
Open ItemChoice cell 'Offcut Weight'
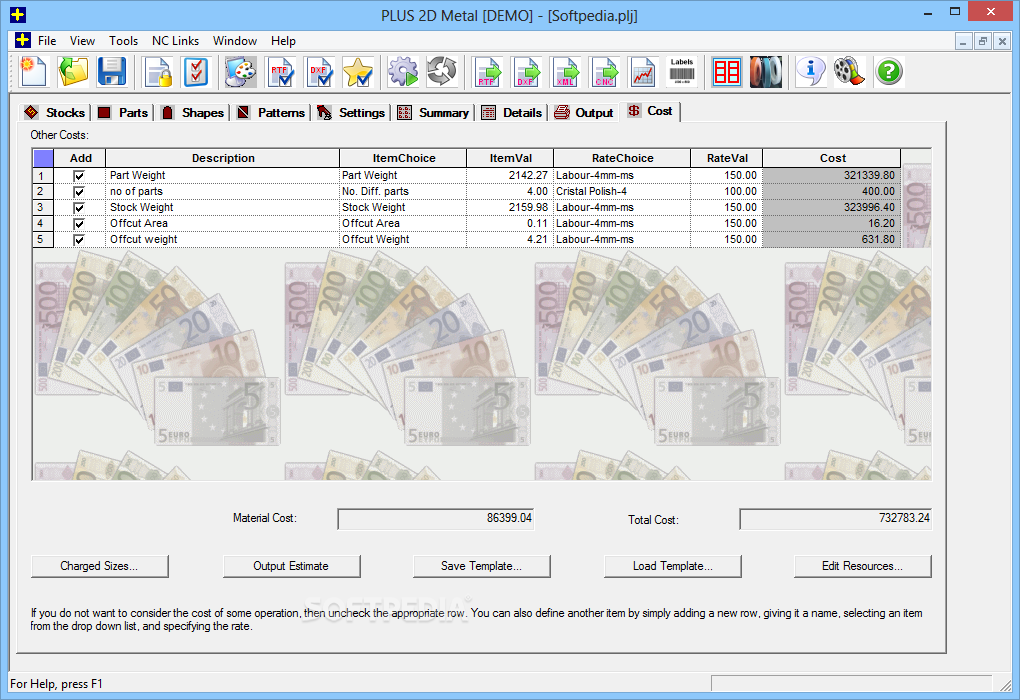(x=403, y=239)
